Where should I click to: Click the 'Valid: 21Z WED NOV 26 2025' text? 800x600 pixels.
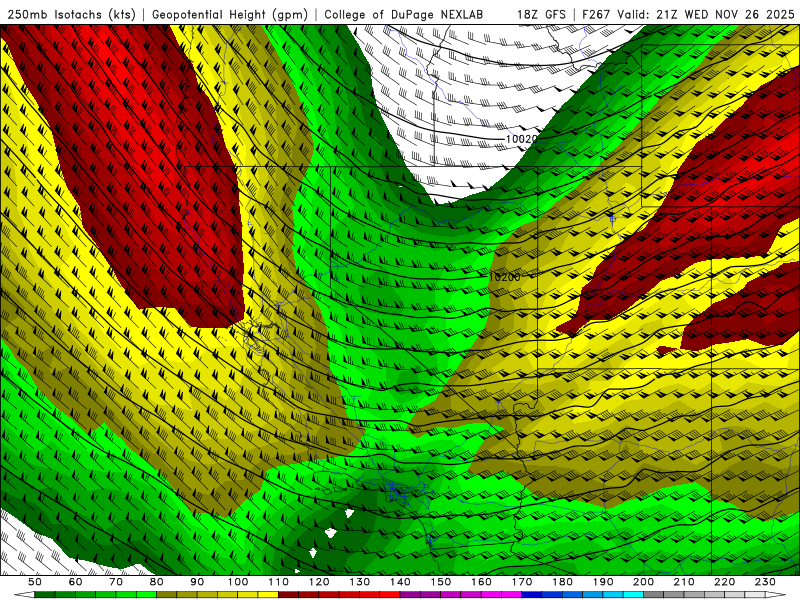tap(706, 14)
